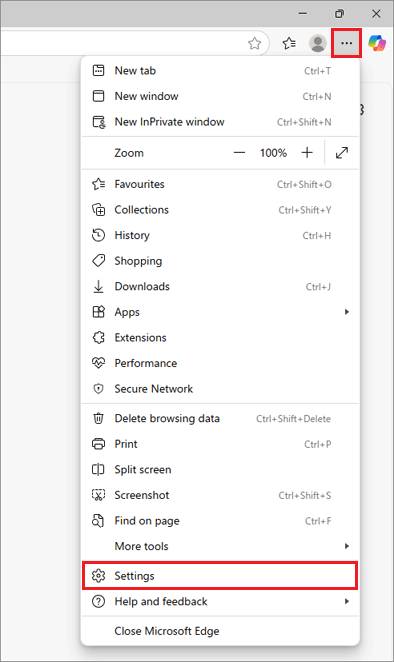Expand the Help and feedback submenu arrow

(x=347, y=601)
